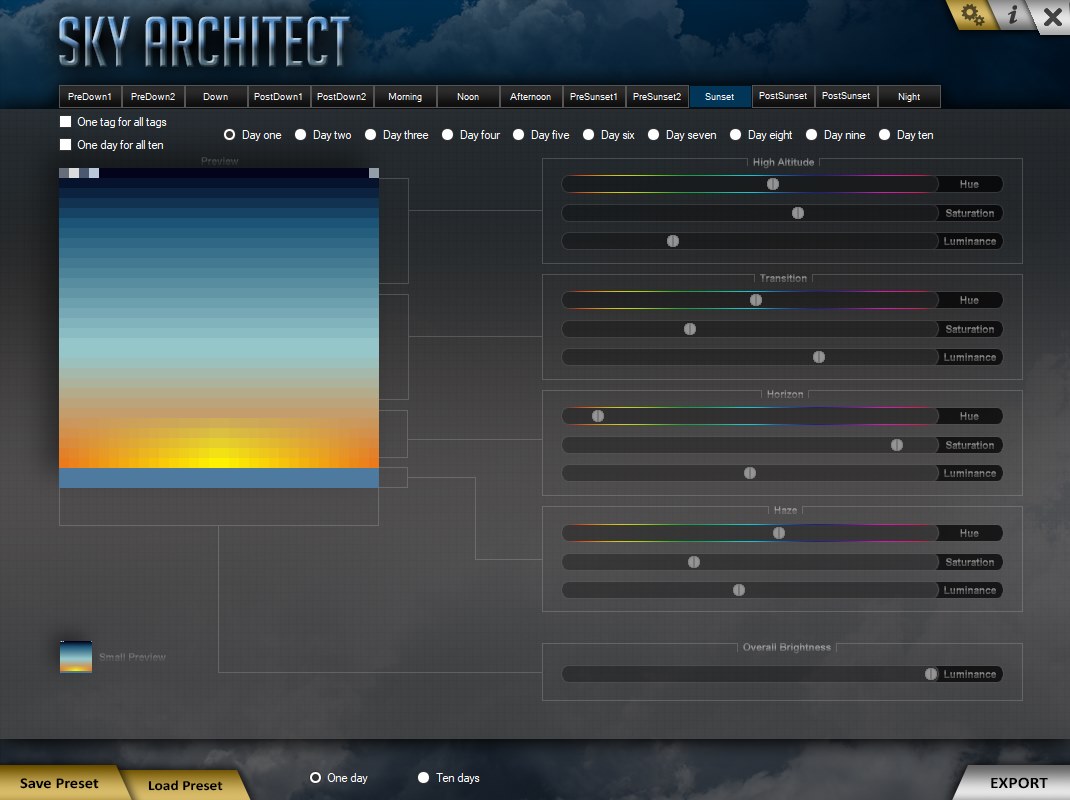This screenshot has width=1070, height=800.
Task: Open the info icon panel
Action: click(x=1013, y=15)
